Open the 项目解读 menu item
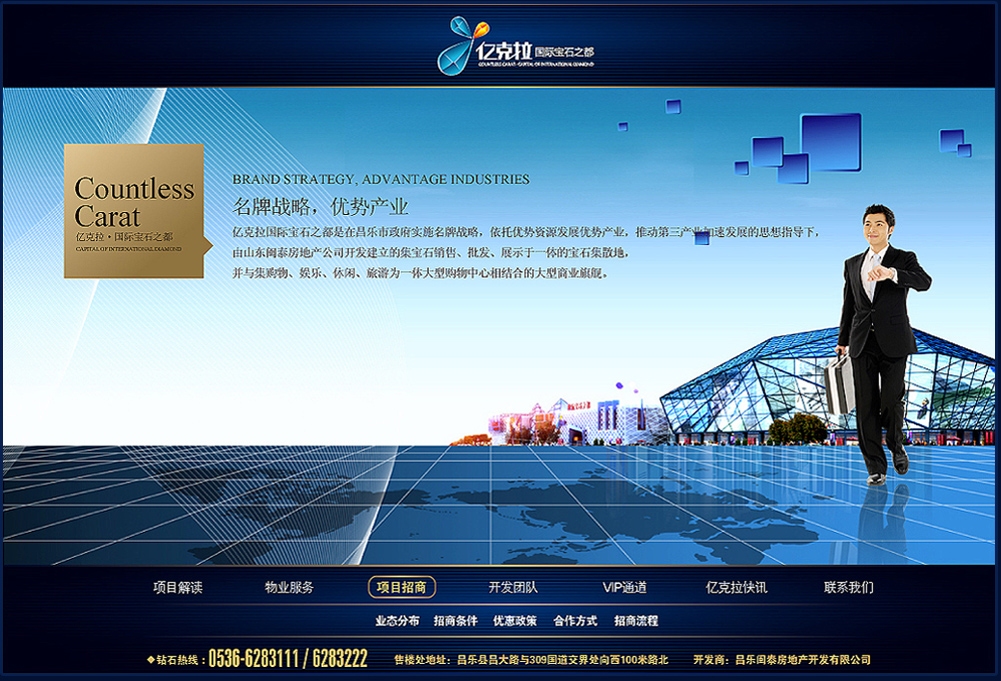The image size is (1001, 681). pyautogui.click(x=178, y=587)
